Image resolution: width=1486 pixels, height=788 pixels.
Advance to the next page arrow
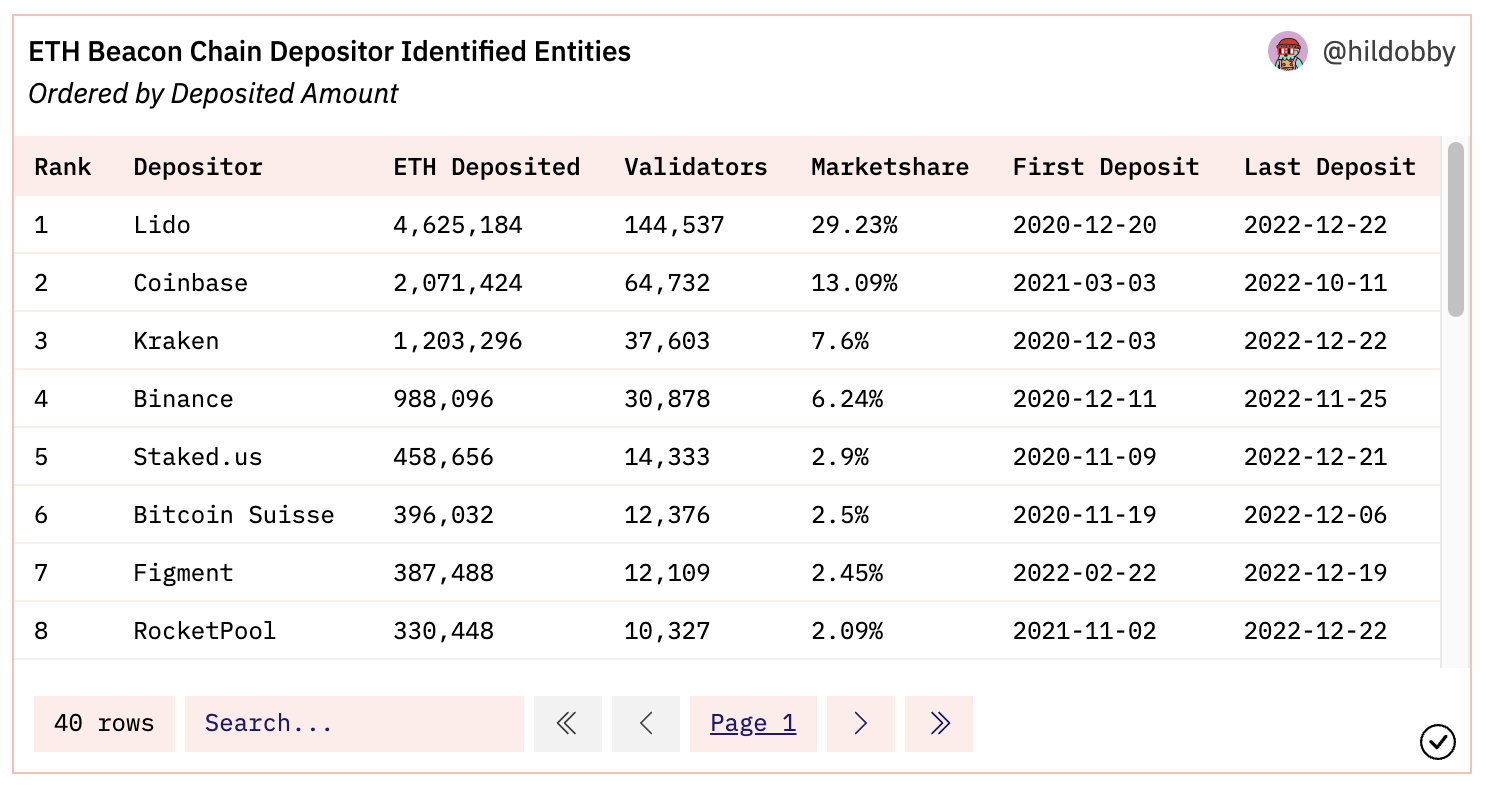tap(861, 724)
